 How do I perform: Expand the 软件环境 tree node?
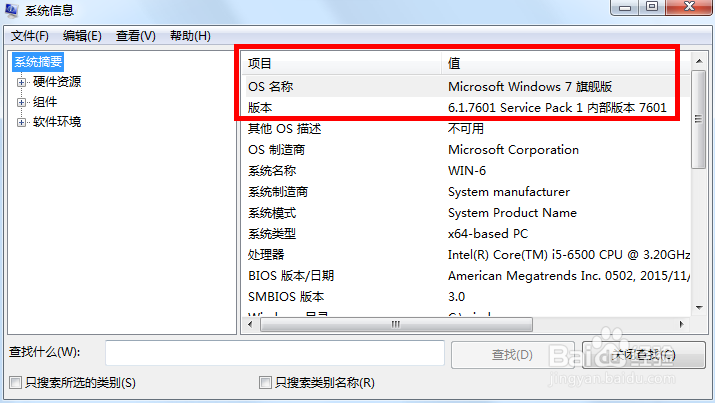pos(21,122)
